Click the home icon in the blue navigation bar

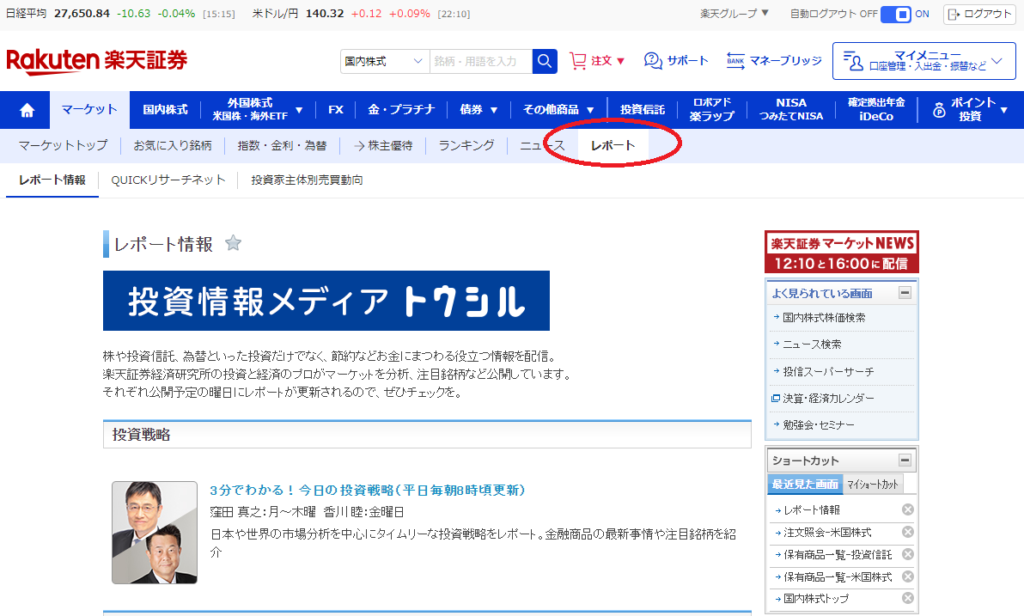26,110
